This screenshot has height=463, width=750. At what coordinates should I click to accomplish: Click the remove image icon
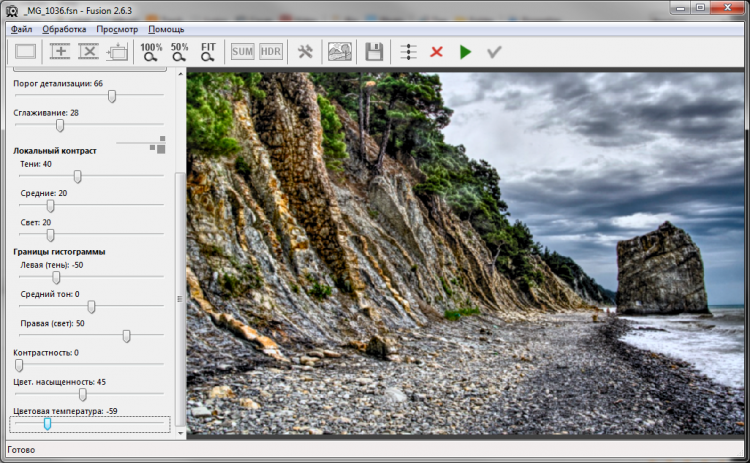88,52
